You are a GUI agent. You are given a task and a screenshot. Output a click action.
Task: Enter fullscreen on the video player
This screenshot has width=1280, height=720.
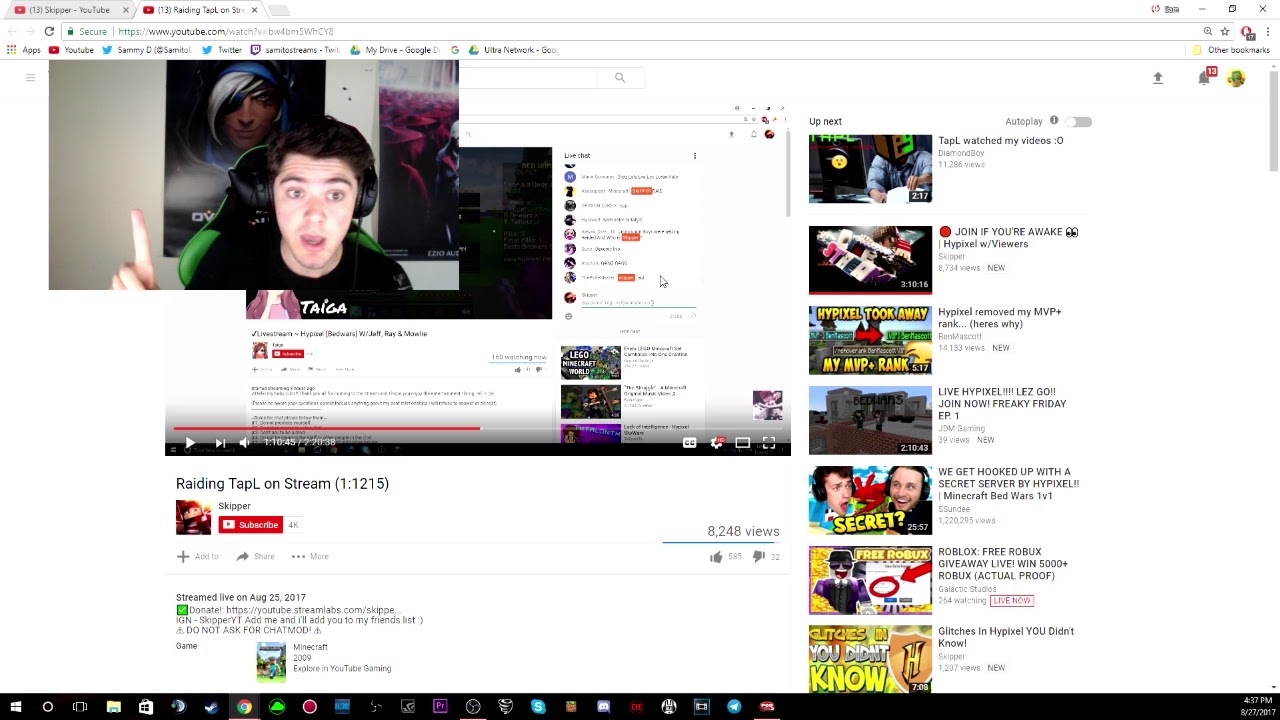pyautogui.click(x=769, y=443)
